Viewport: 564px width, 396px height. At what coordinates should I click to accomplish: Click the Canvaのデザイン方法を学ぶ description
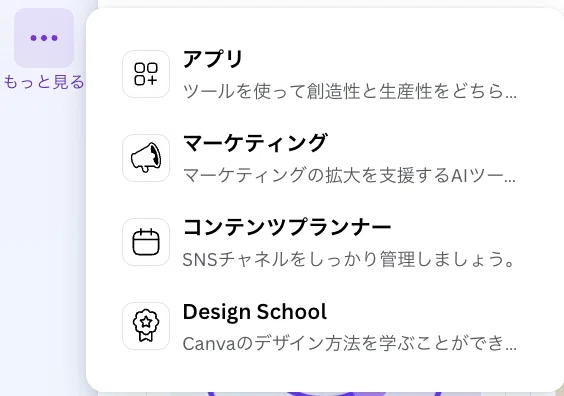[349, 343]
